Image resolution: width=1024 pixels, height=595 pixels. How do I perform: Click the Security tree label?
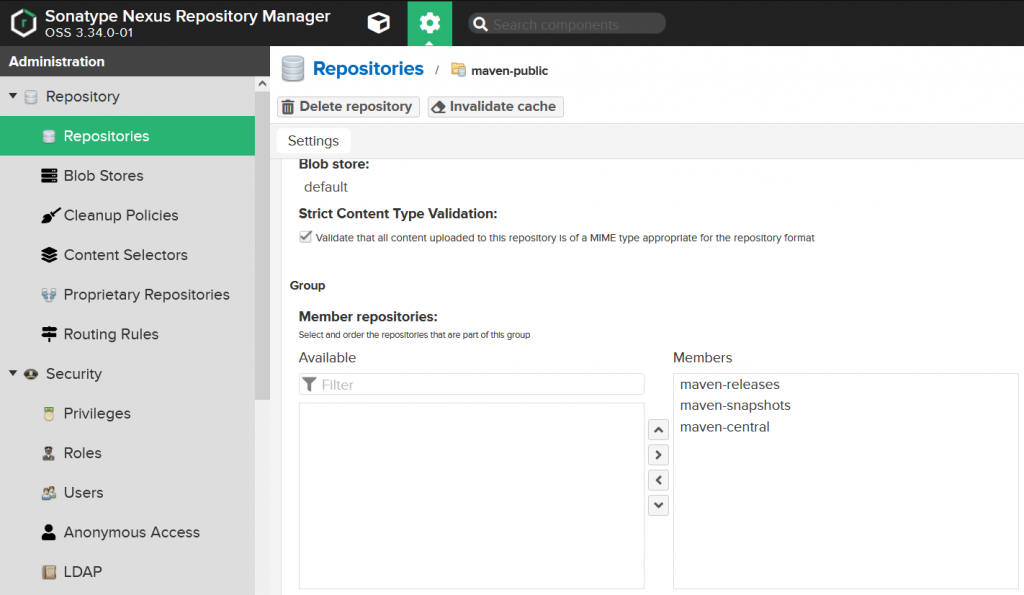pos(74,374)
